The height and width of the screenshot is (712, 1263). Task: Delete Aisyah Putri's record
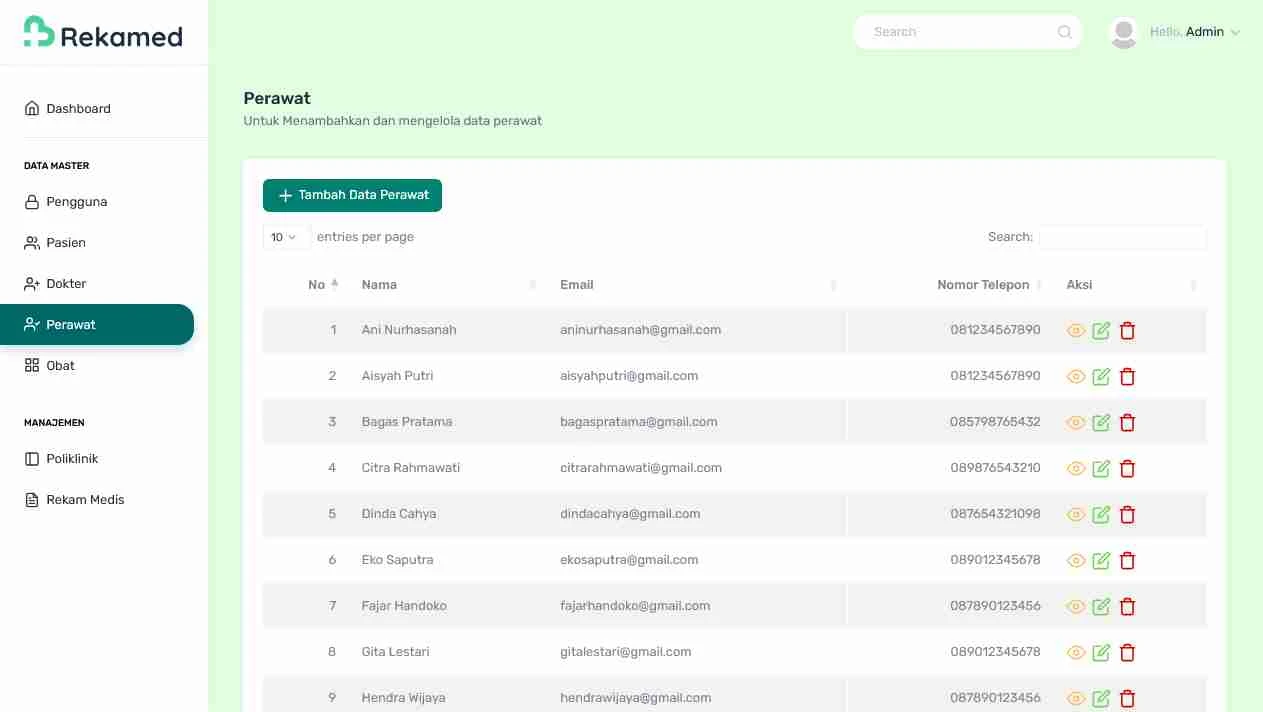[x=1128, y=377]
